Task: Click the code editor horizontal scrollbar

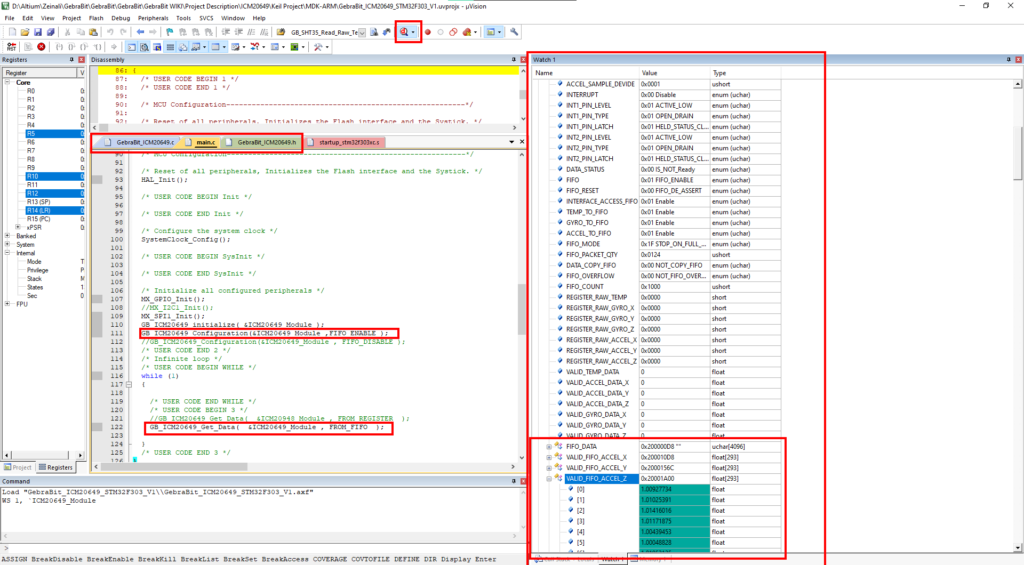Action: [x=308, y=467]
